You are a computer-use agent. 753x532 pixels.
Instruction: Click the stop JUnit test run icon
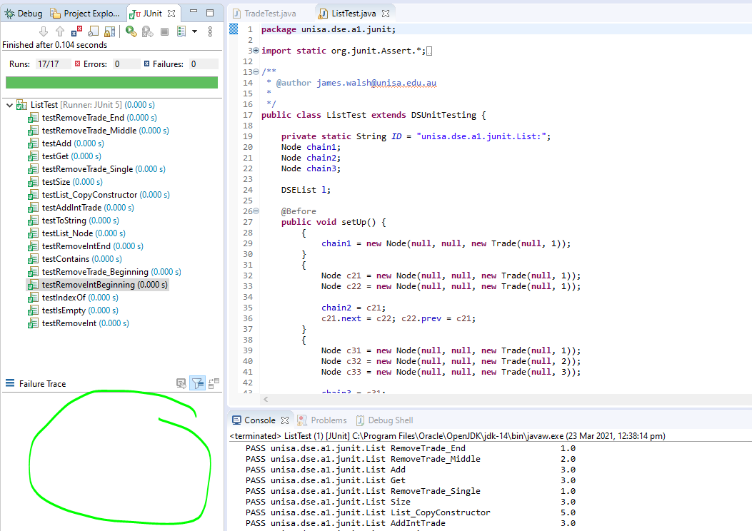pyautogui.click(x=164, y=32)
